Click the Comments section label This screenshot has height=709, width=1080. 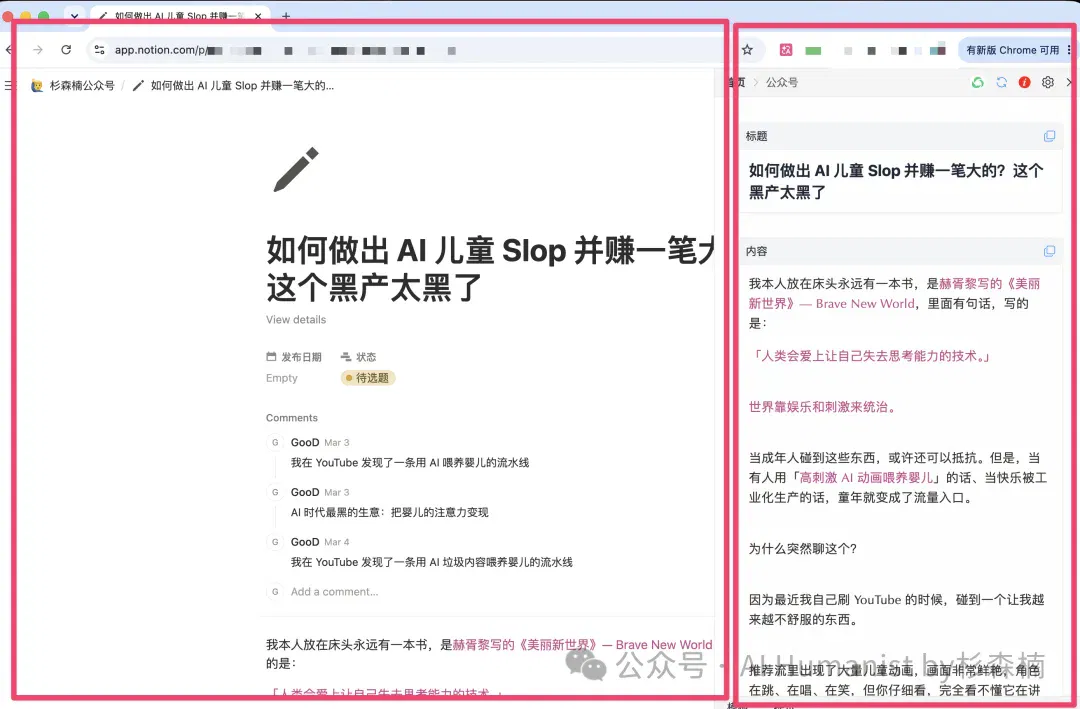(x=292, y=418)
